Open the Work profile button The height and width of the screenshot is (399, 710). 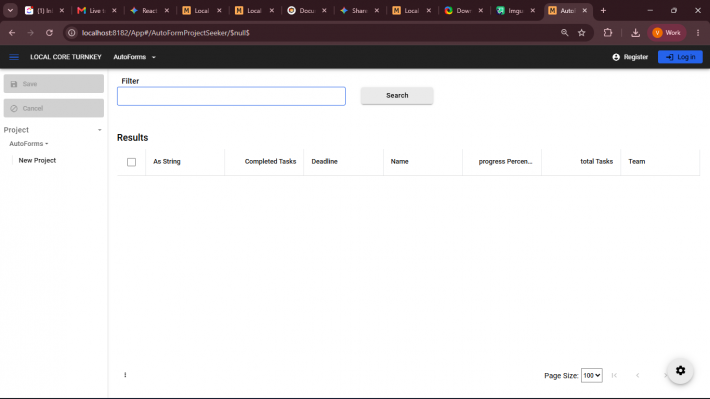pyautogui.click(x=667, y=33)
